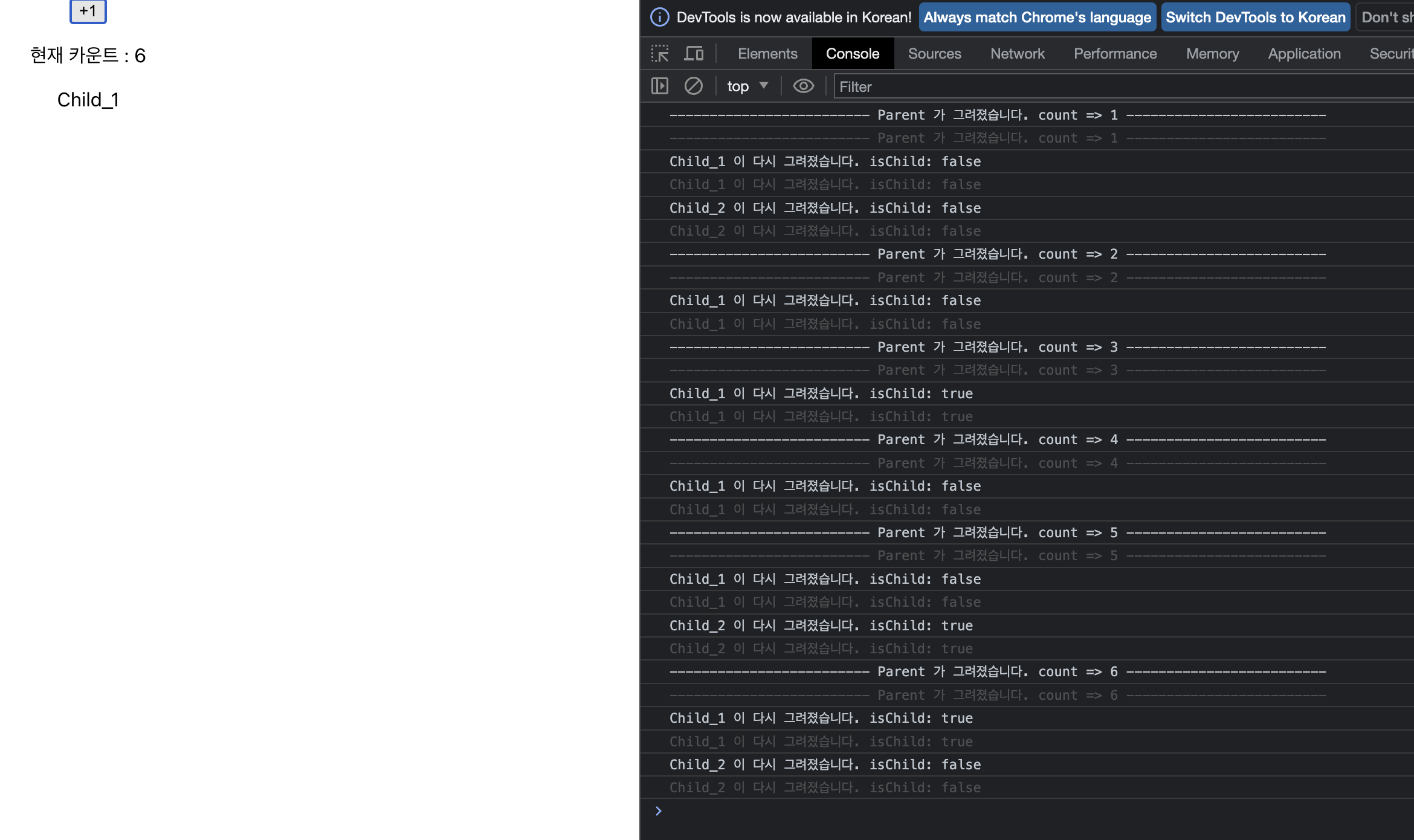Click Always match Chrome's language
This screenshot has height=840, width=1414.
click(x=1037, y=17)
